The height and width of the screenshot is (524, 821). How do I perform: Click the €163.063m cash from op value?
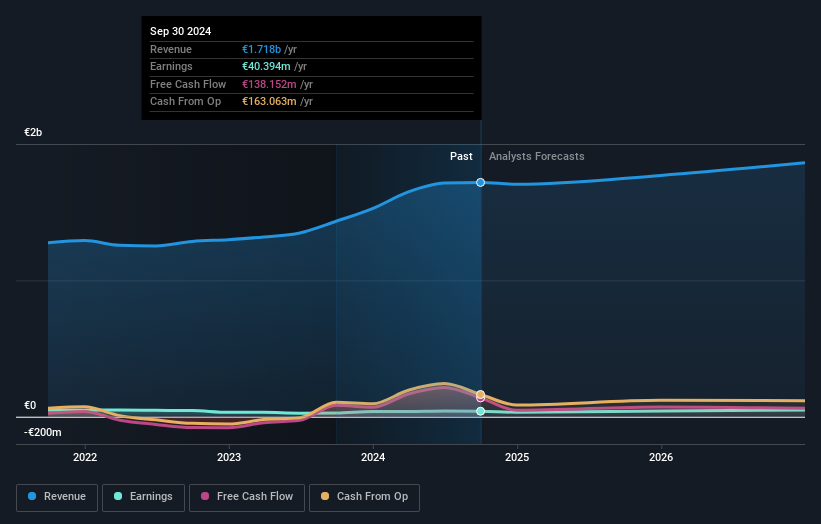269,102
